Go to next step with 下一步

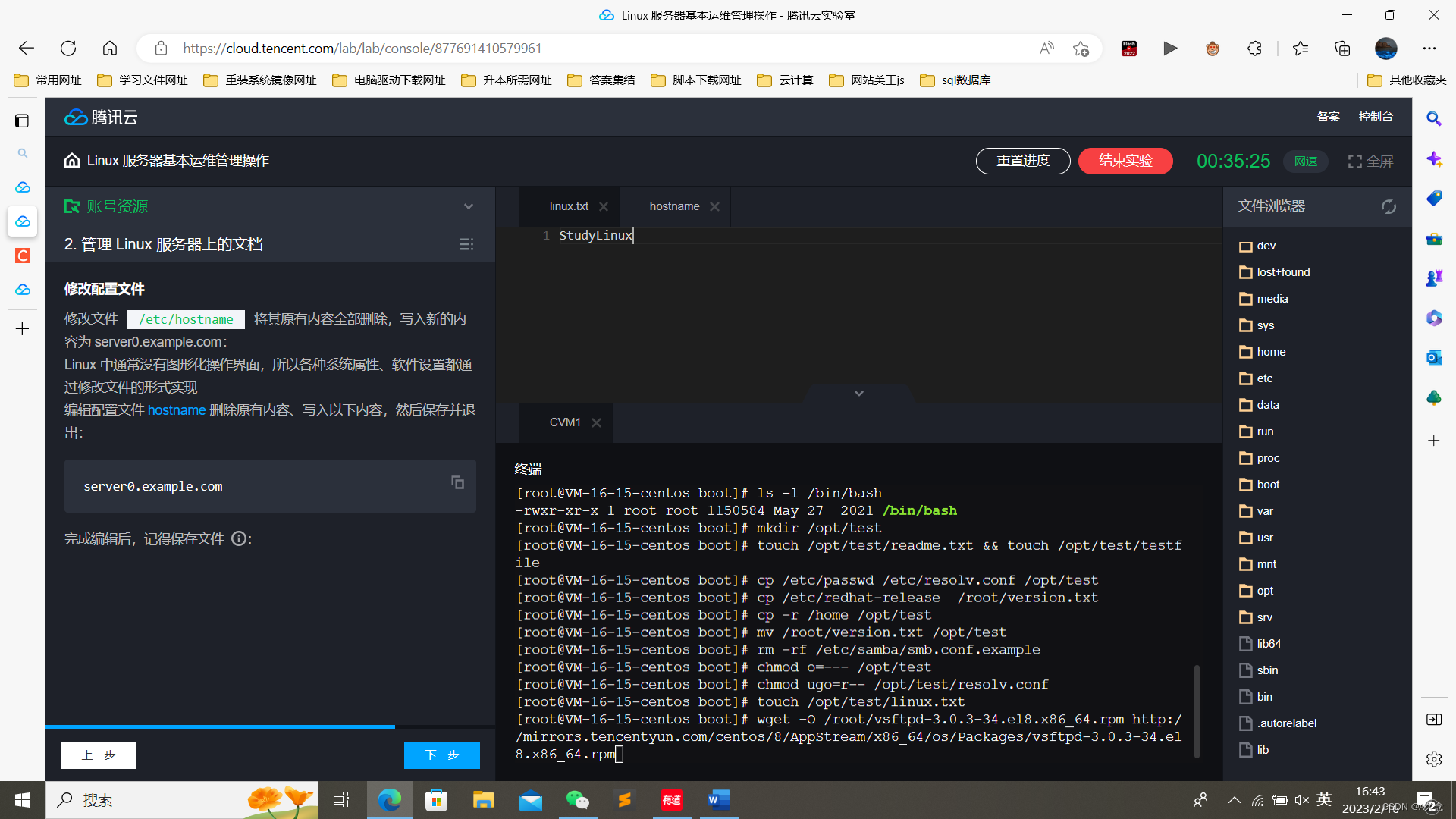(x=441, y=755)
